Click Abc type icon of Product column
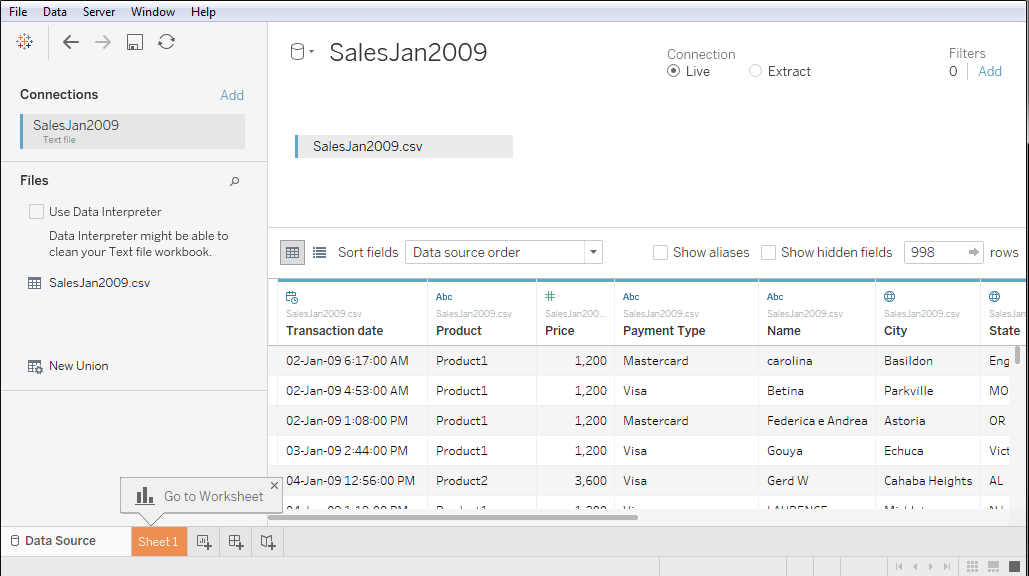The width and height of the screenshot is (1029, 576). point(444,297)
